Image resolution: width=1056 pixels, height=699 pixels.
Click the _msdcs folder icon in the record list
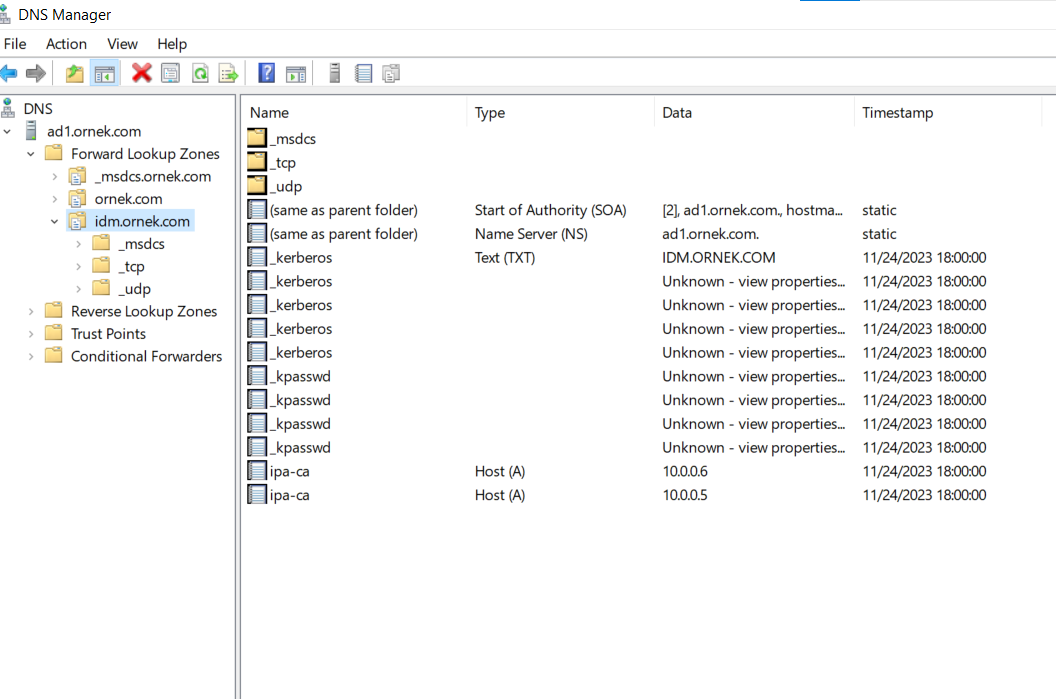(255, 138)
